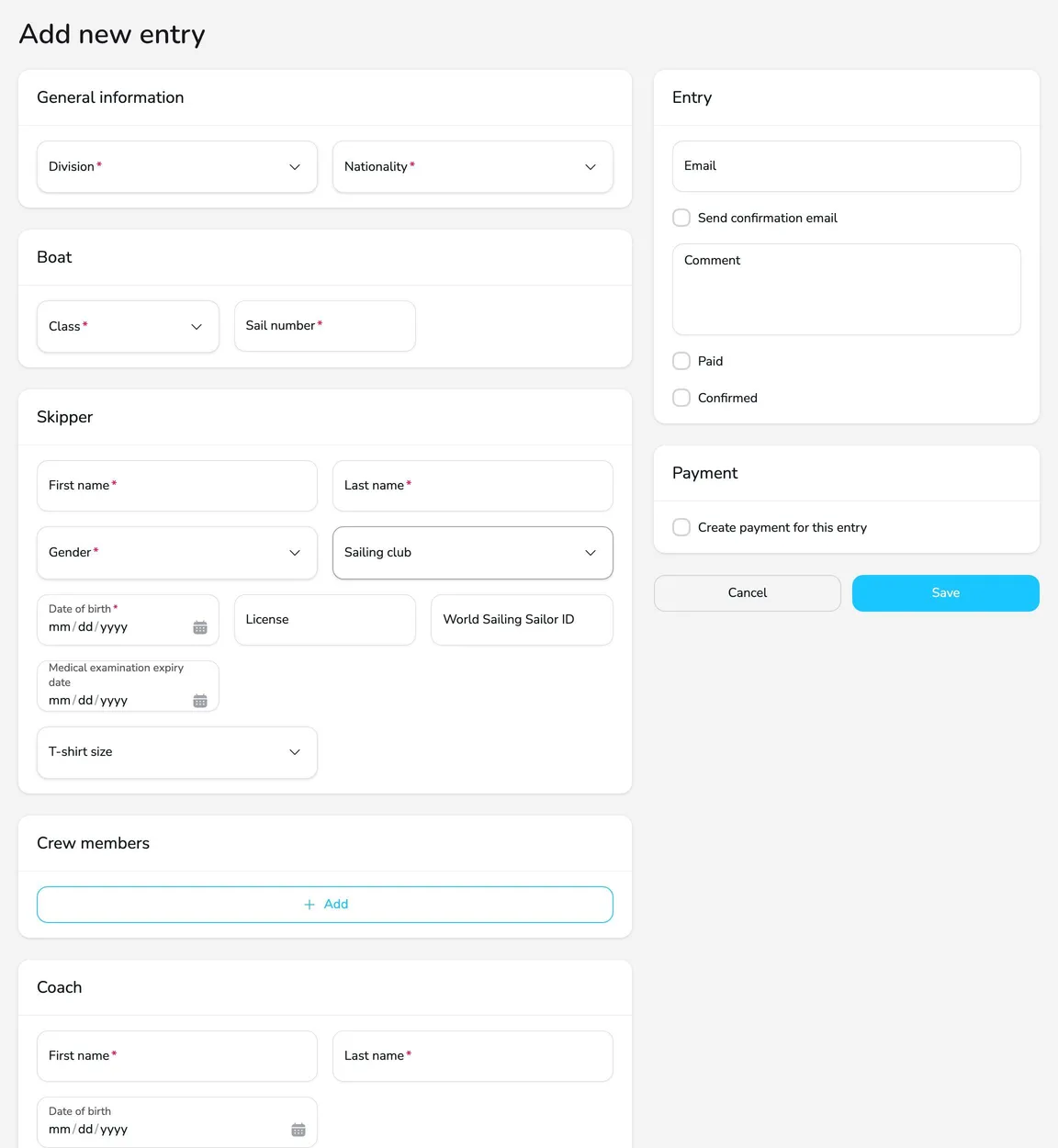Screen dimensions: 1058x1148
Task: Click the 'Payment' section heading
Action: coord(704,473)
